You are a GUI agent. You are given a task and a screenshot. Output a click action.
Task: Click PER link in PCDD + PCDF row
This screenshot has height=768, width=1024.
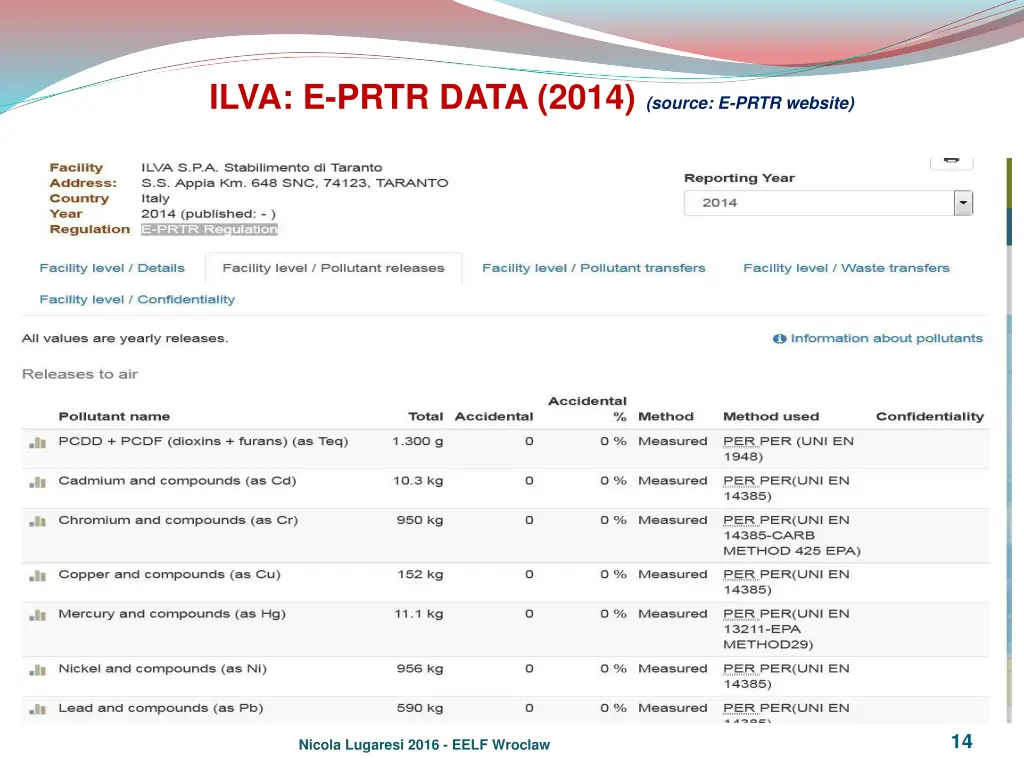tap(739, 441)
